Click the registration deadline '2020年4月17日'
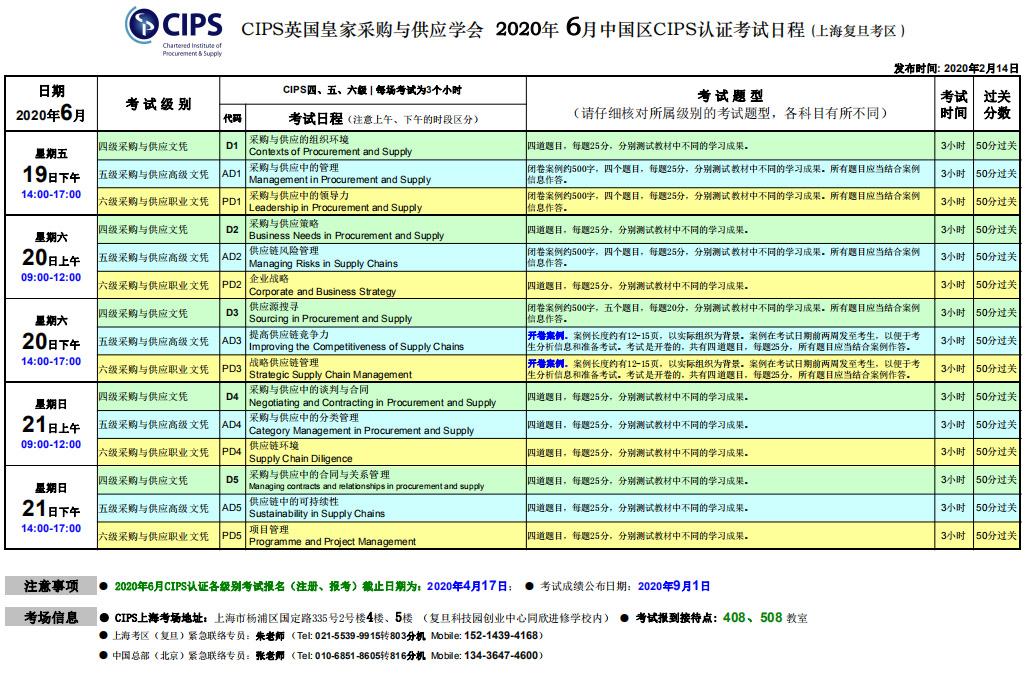The width and height of the screenshot is (1027, 674). click(467, 586)
